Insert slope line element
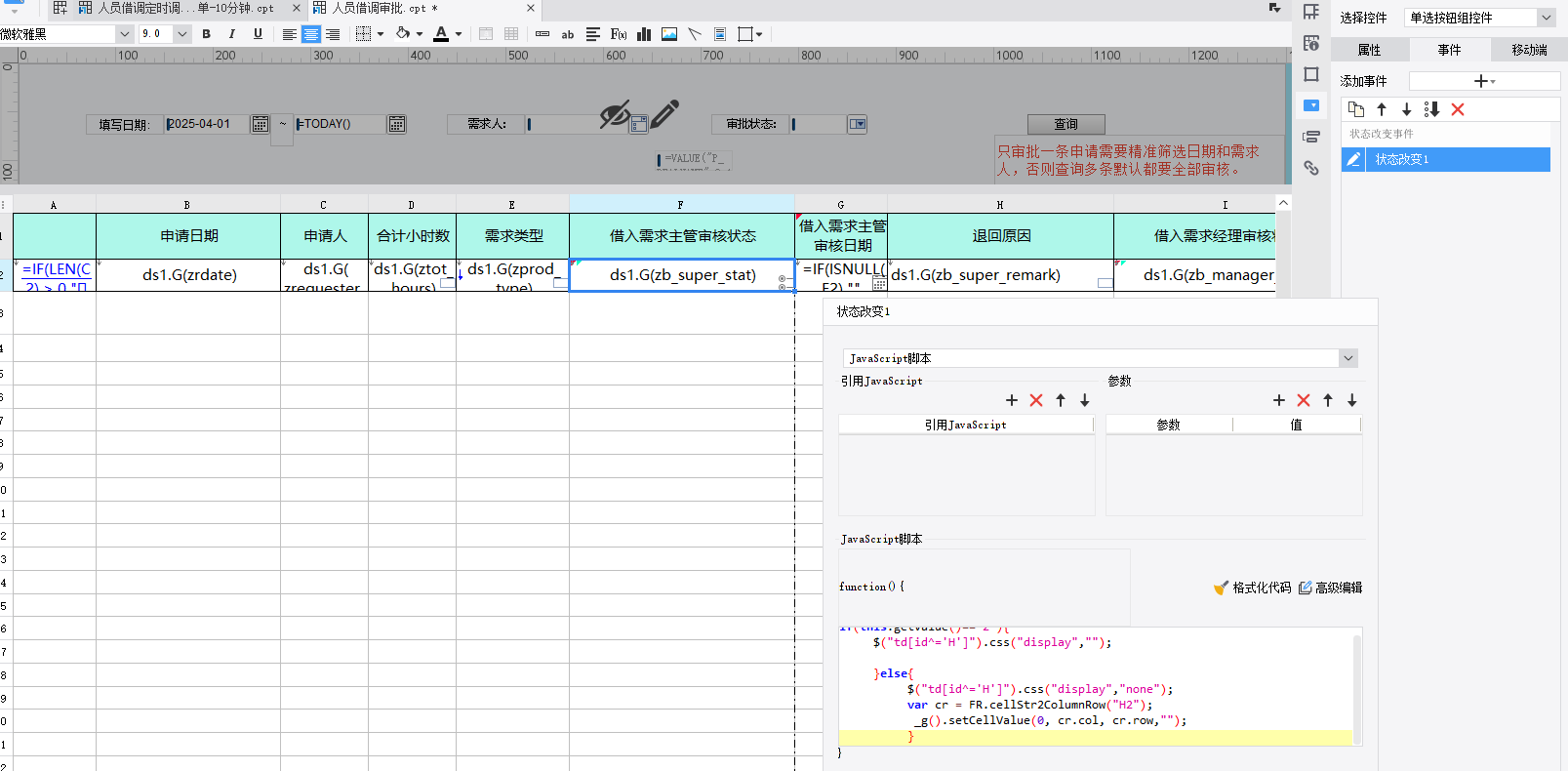 tap(695, 34)
